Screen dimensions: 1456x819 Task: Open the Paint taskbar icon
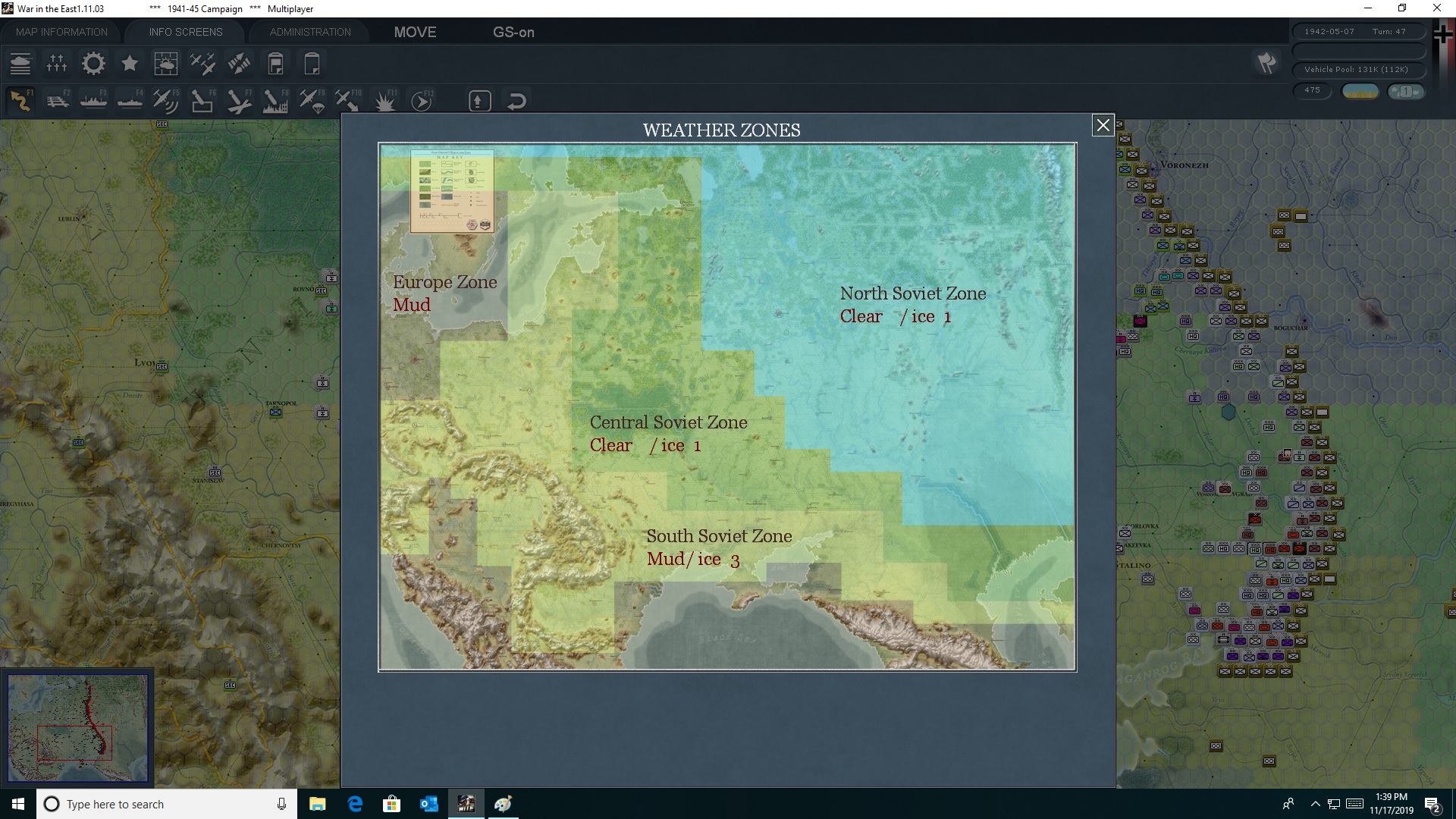[503, 804]
